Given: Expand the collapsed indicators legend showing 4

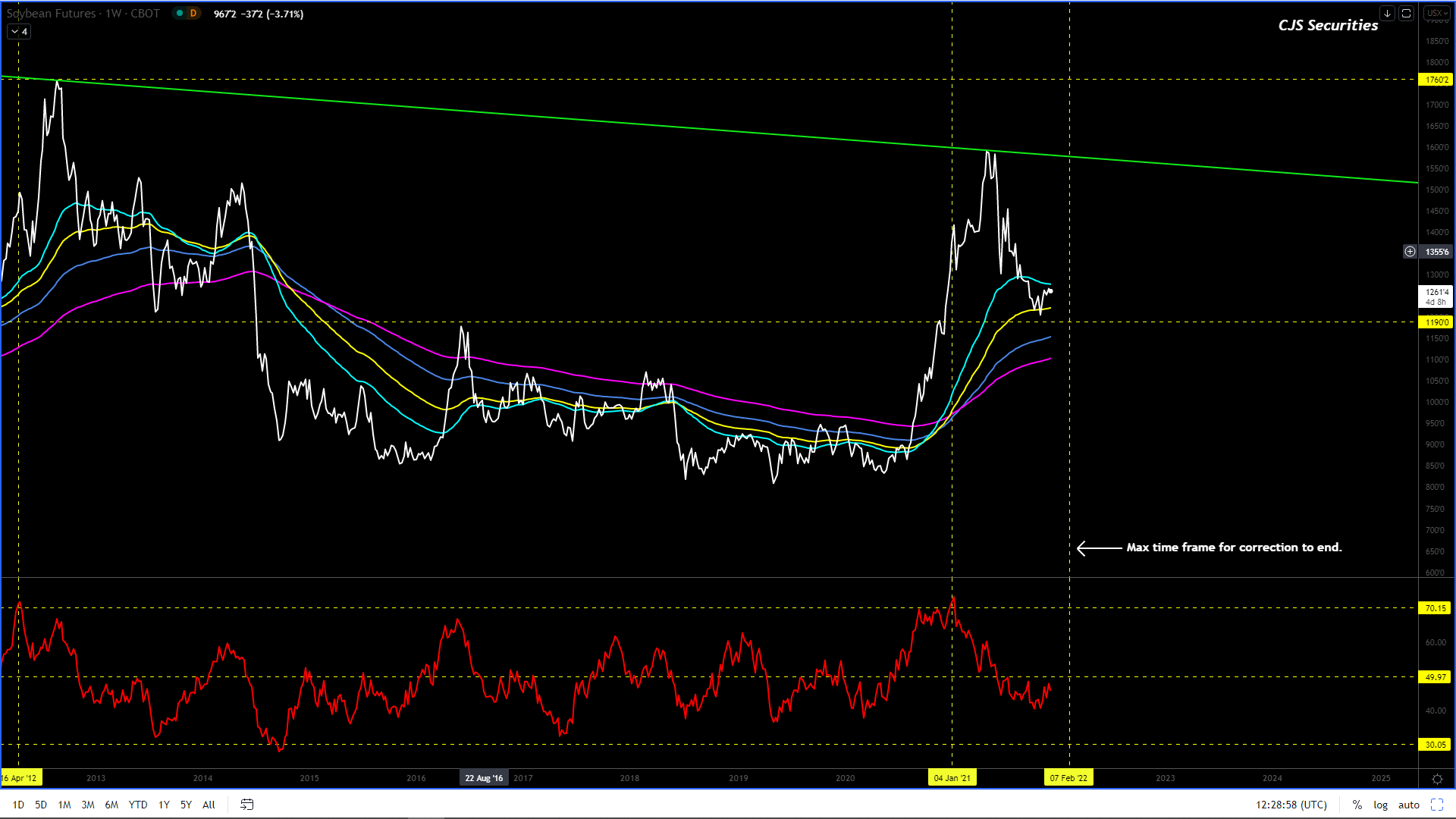Looking at the screenshot, I should (x=19, y=32).
